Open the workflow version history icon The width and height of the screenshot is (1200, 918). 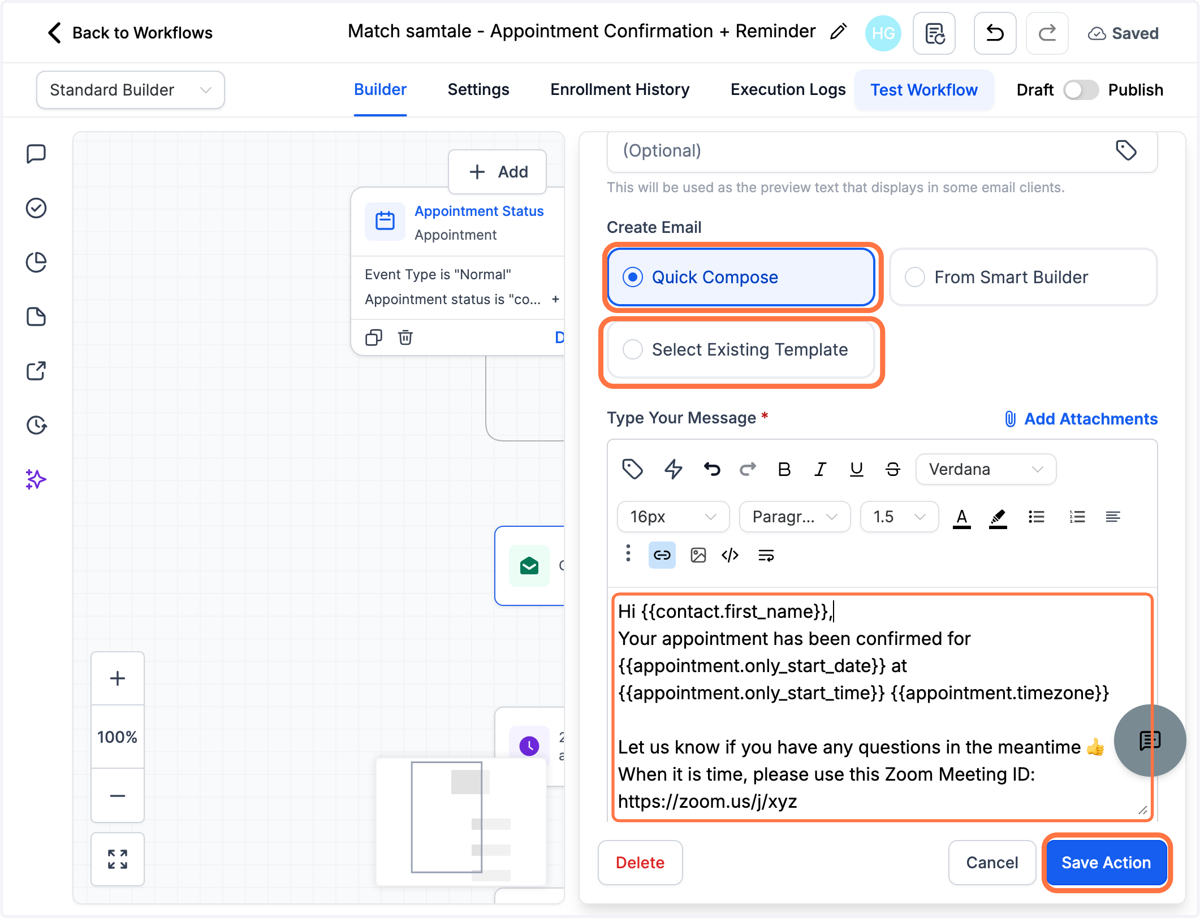[935, 33]
